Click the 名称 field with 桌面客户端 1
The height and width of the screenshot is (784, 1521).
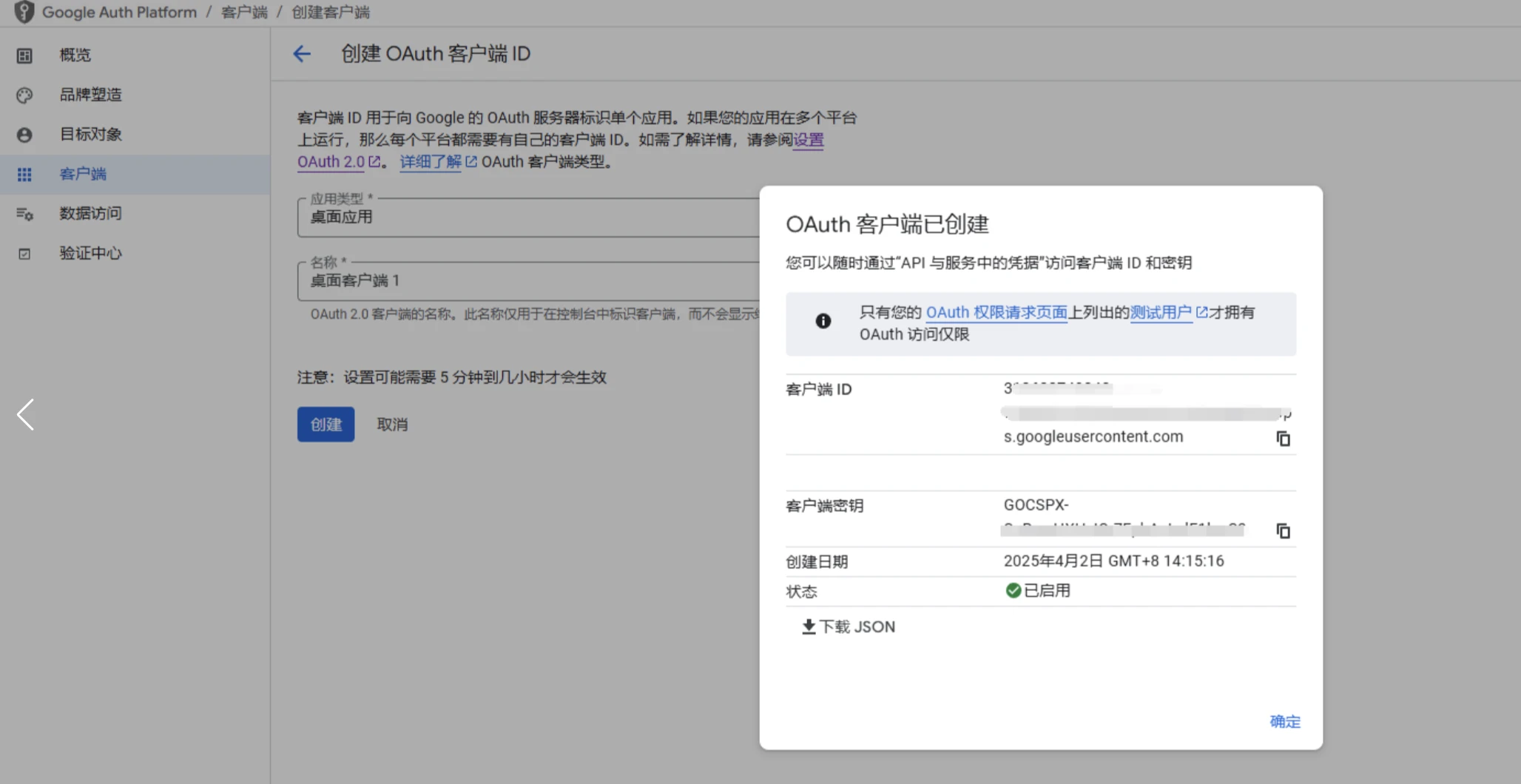tap(528, 281)
